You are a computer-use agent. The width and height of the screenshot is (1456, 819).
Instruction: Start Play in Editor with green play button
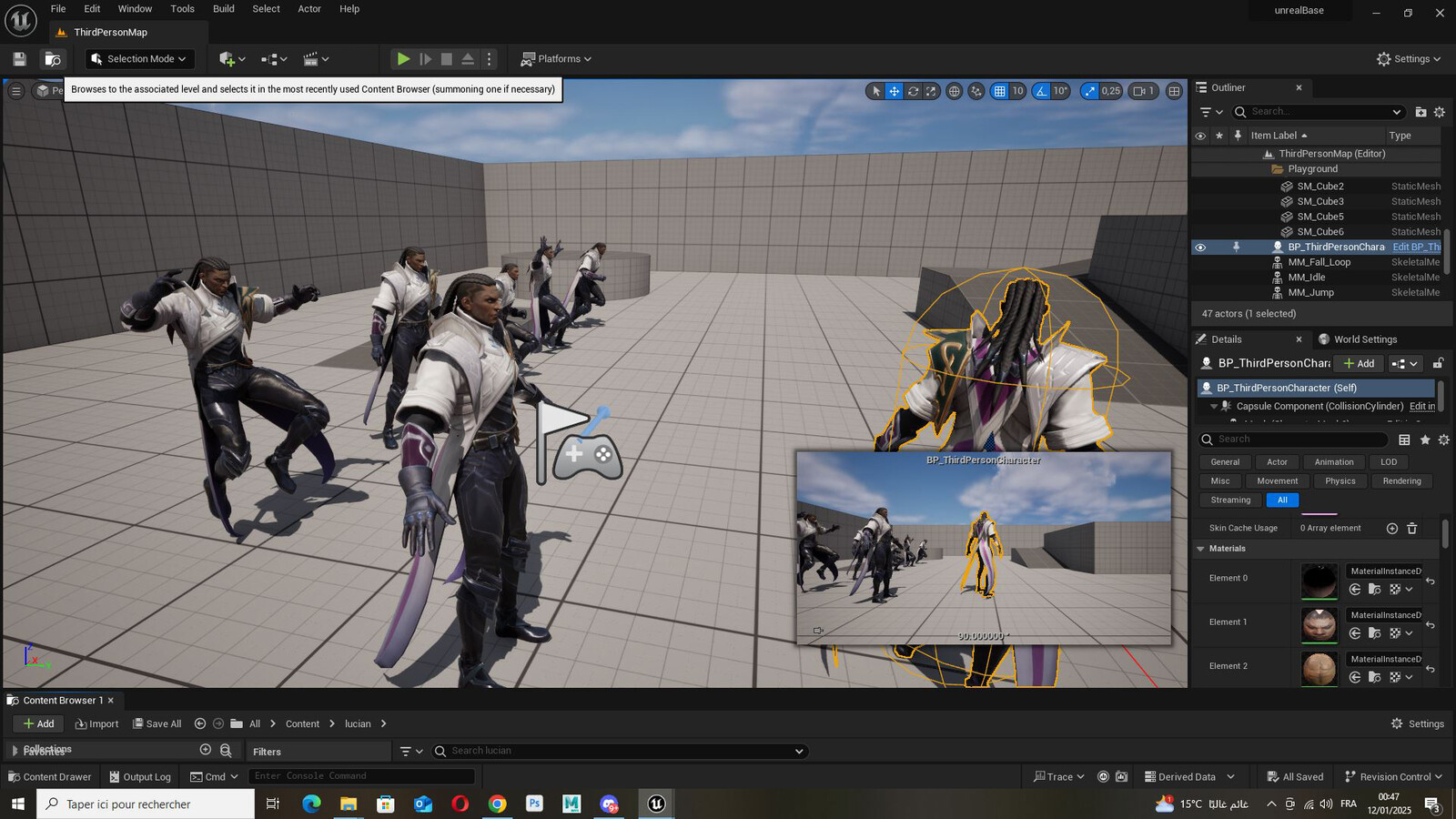pos(403,59)
